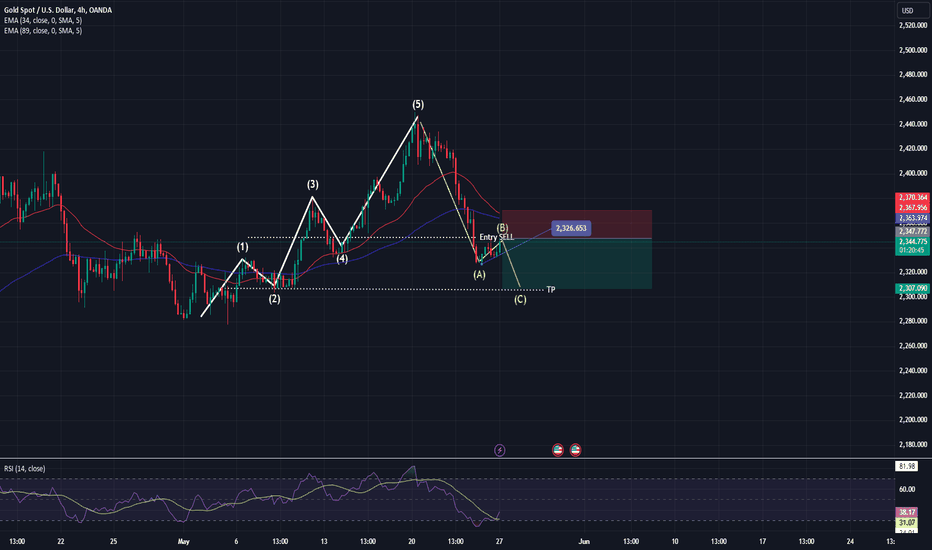Select the RSI (14, close) indicator legend
The width and height of the screenshot is (932, 550).
pos(24,469)
